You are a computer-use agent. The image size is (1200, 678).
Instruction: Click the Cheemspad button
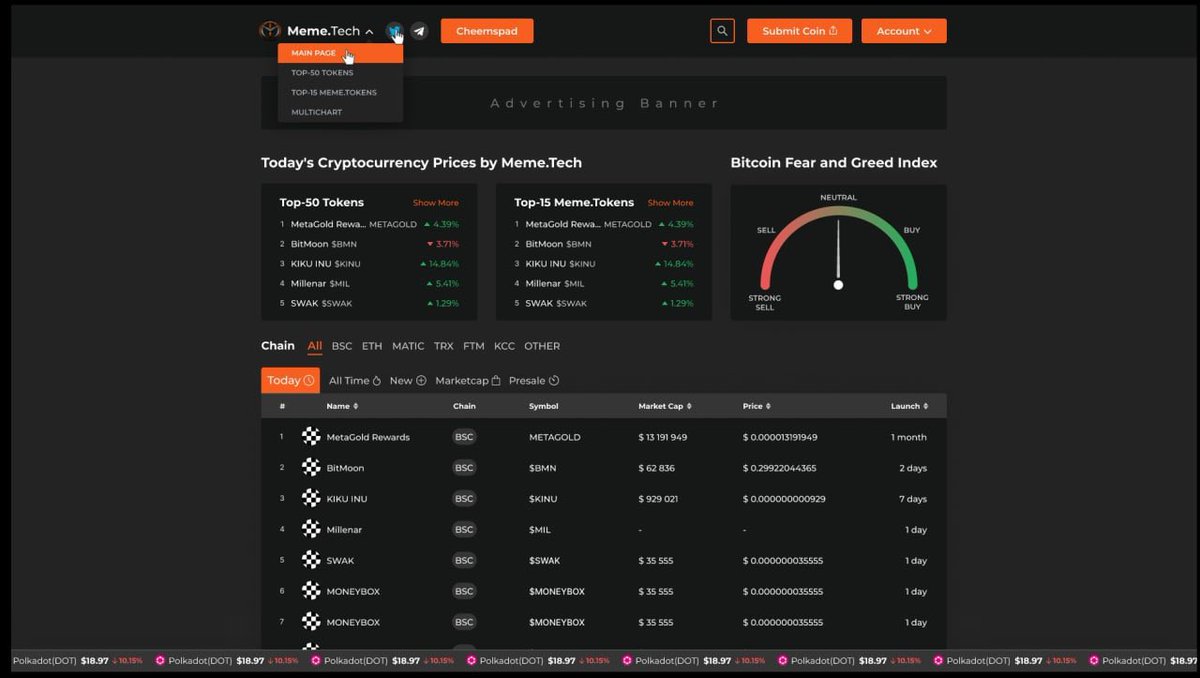point(487,31)
